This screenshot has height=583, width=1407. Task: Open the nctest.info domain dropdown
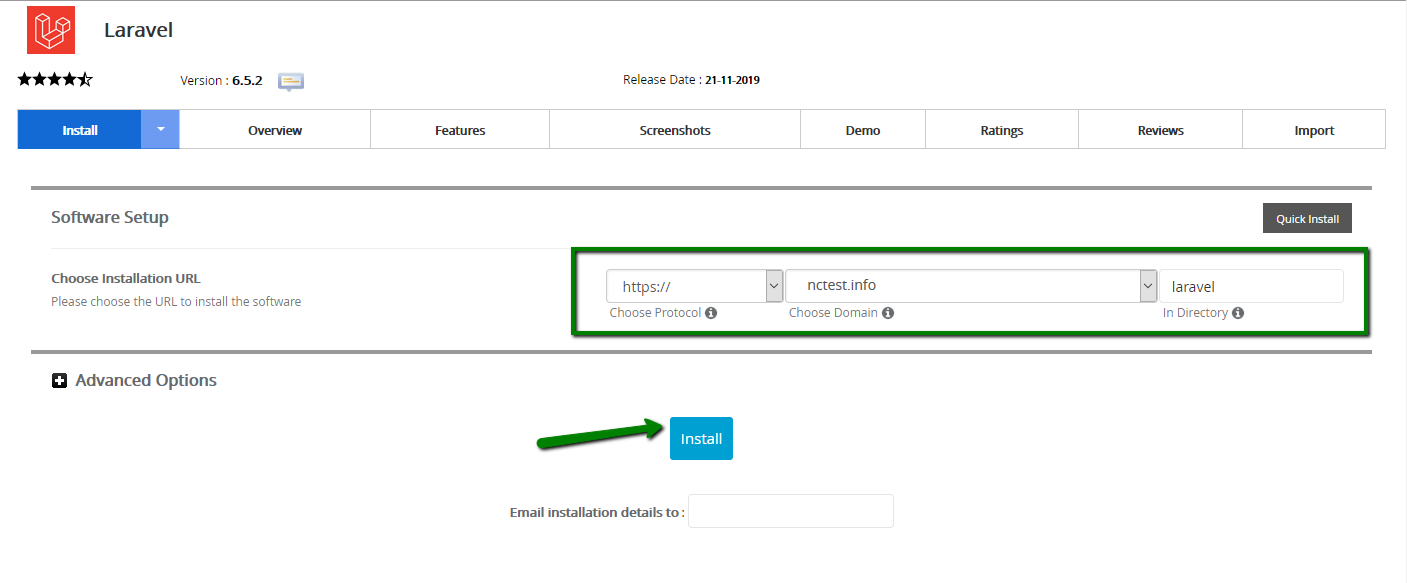click(x=971, y=286)
